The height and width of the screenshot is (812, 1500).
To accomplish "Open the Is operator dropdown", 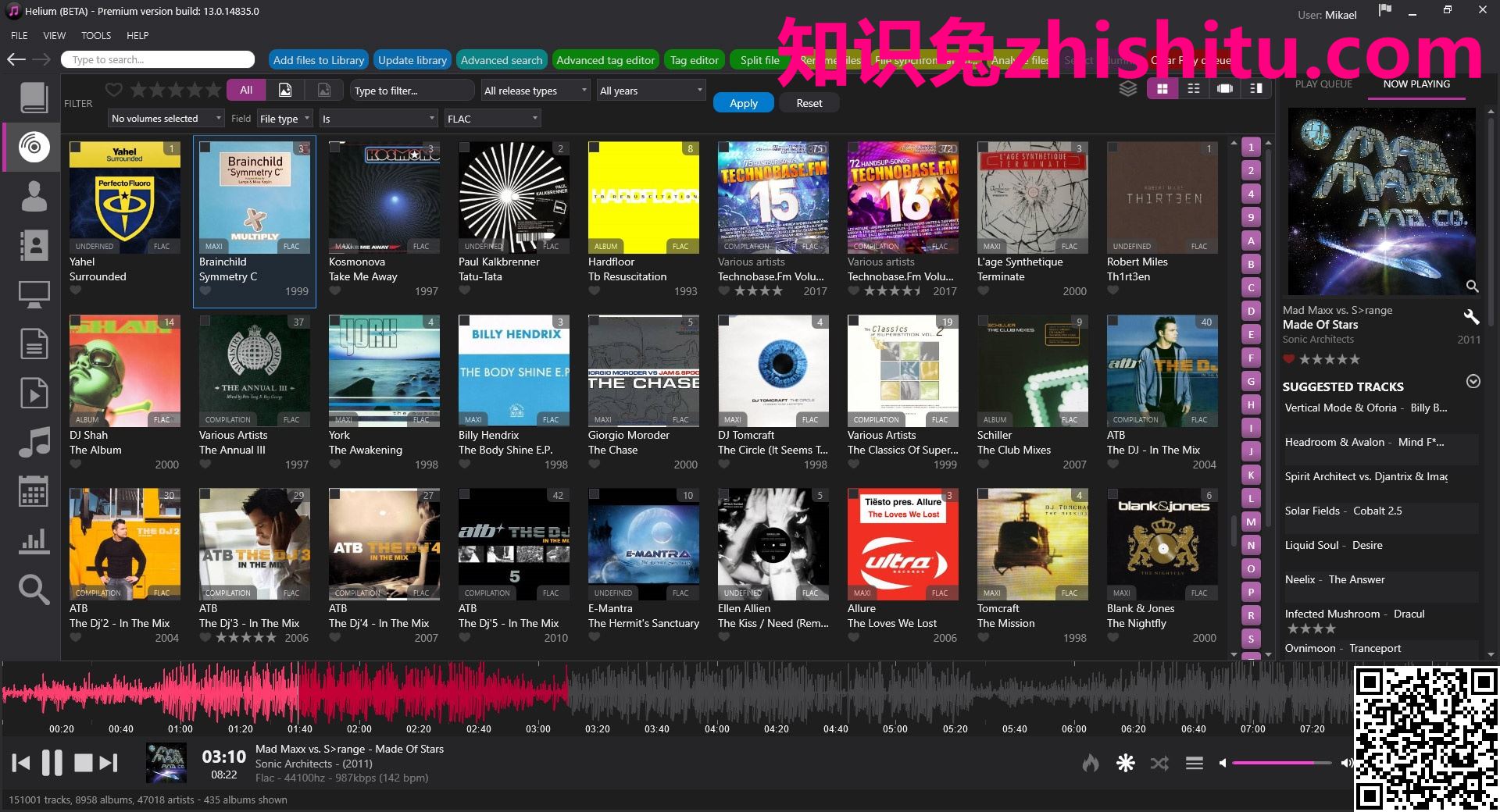I will 378,119.
